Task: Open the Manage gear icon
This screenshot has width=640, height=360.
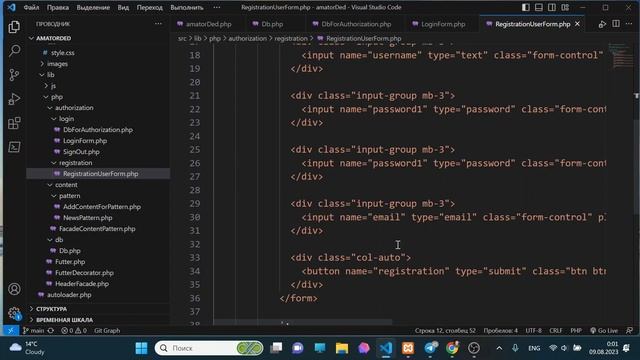Action: (14, 313)
